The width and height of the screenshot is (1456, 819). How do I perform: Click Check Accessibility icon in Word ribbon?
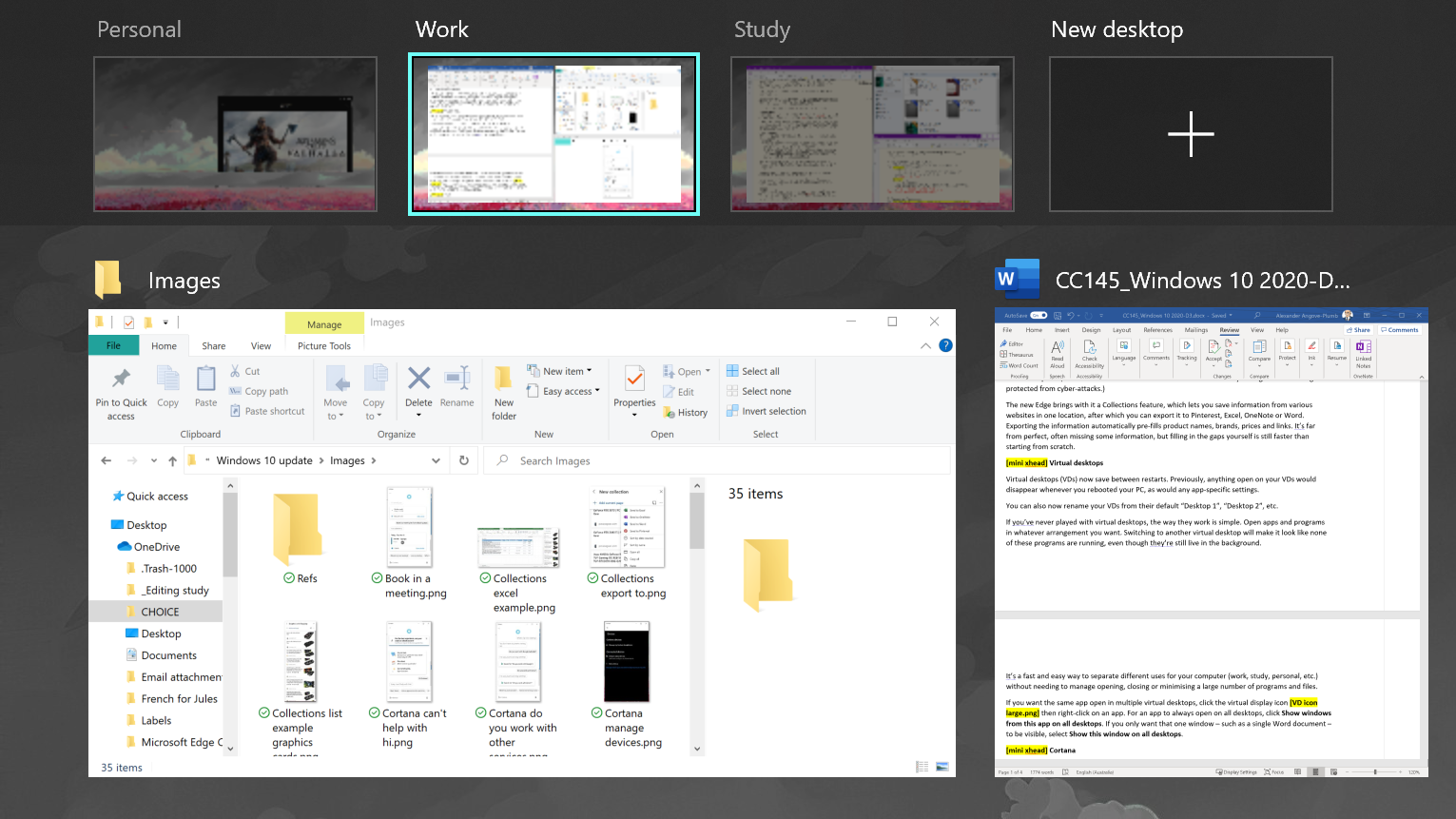pos(1089,347)
